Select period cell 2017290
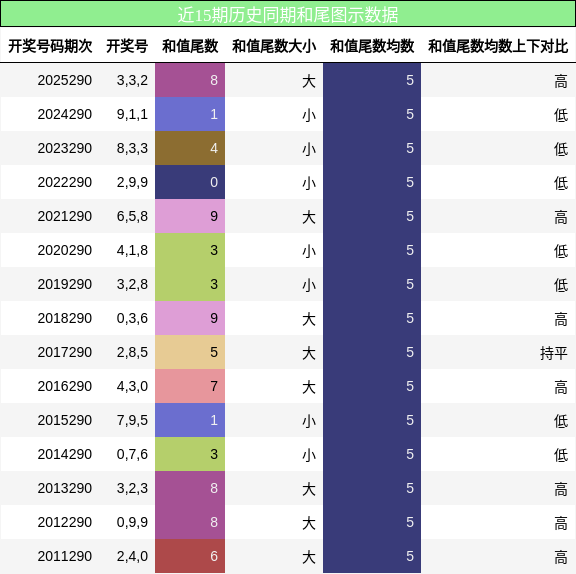The image size is (576, 574). [x=65, y=352]
